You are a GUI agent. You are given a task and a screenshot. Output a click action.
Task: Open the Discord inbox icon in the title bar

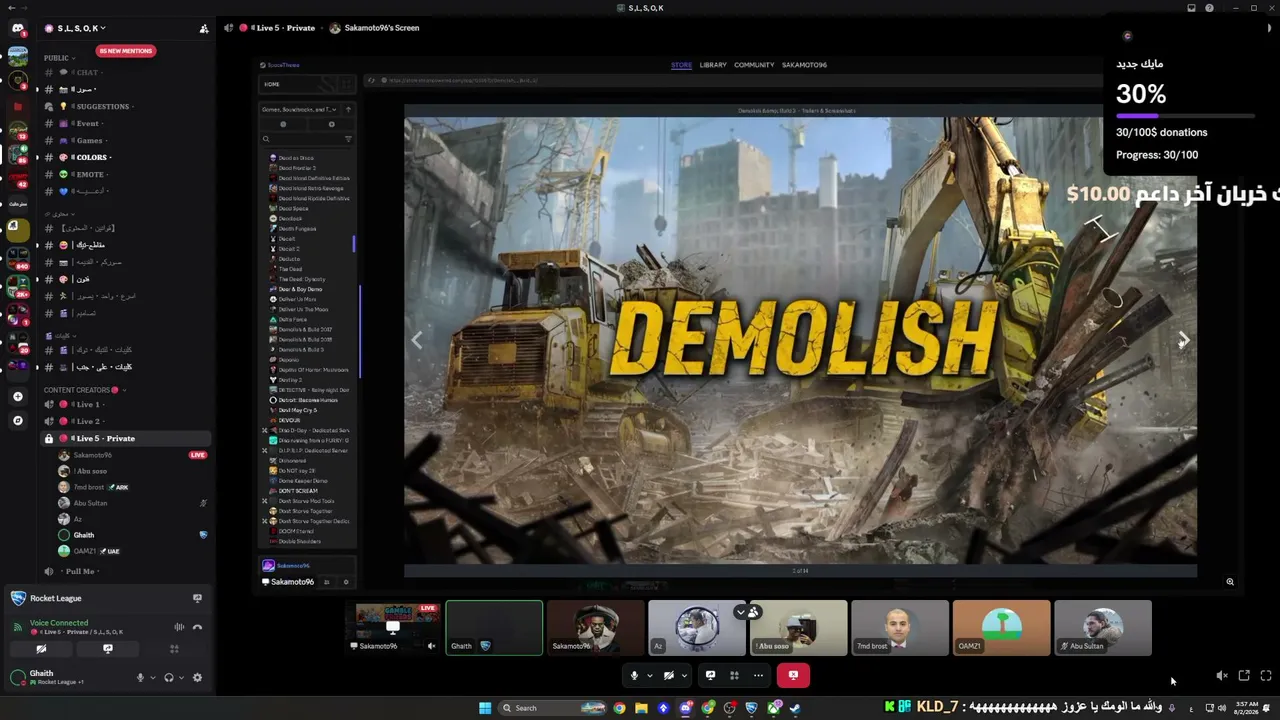tap(1191, 8)
